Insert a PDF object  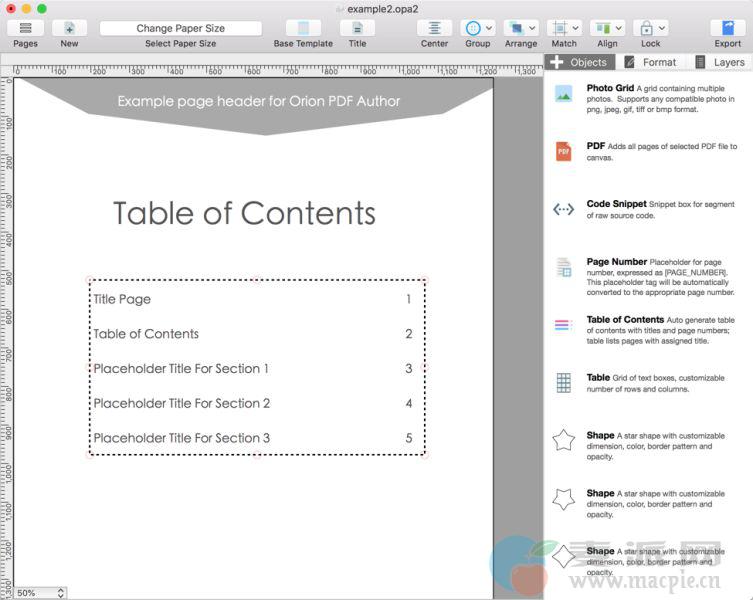click(564, 151)
